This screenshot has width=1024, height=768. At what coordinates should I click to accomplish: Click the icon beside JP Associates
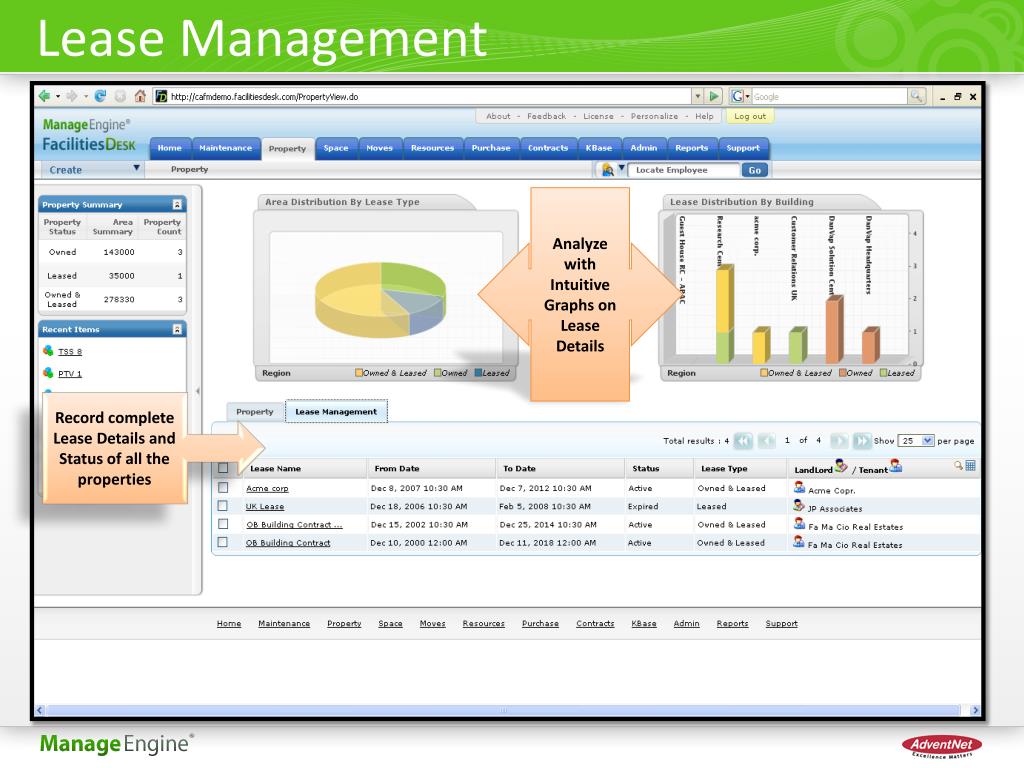click(x=799, y=505)
